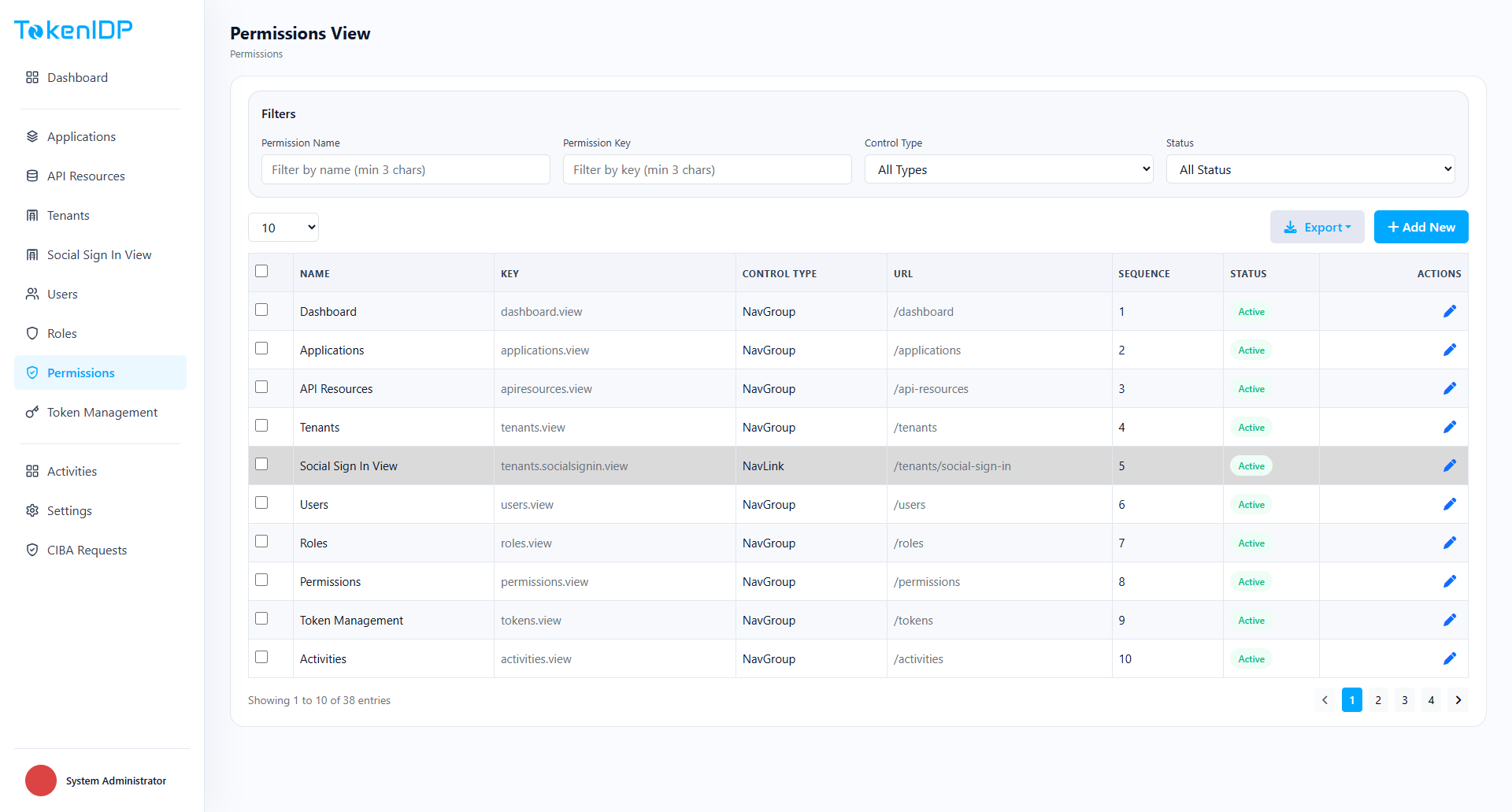Edit the Roles permission pencil icon
The image size is (1512, 812).
(1450, 543)
